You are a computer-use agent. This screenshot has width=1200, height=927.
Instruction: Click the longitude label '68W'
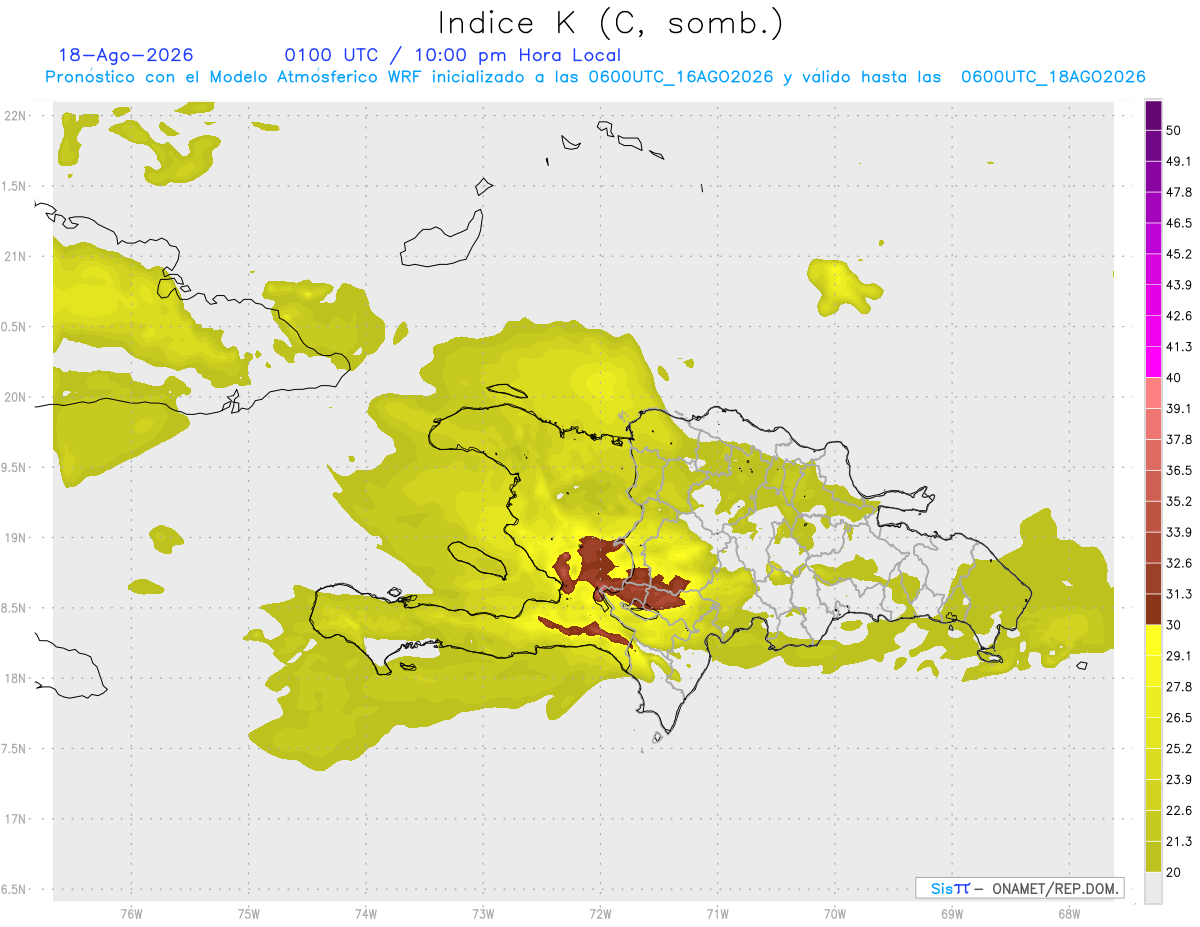click(1068, 913)
